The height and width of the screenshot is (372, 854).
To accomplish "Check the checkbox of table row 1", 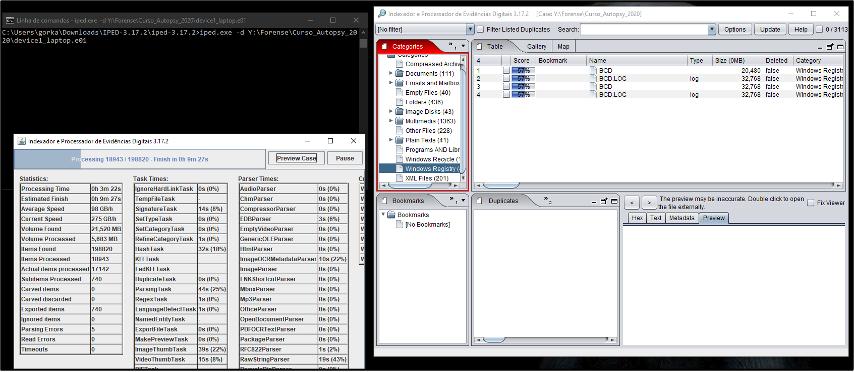I will [x=506, y=70].
